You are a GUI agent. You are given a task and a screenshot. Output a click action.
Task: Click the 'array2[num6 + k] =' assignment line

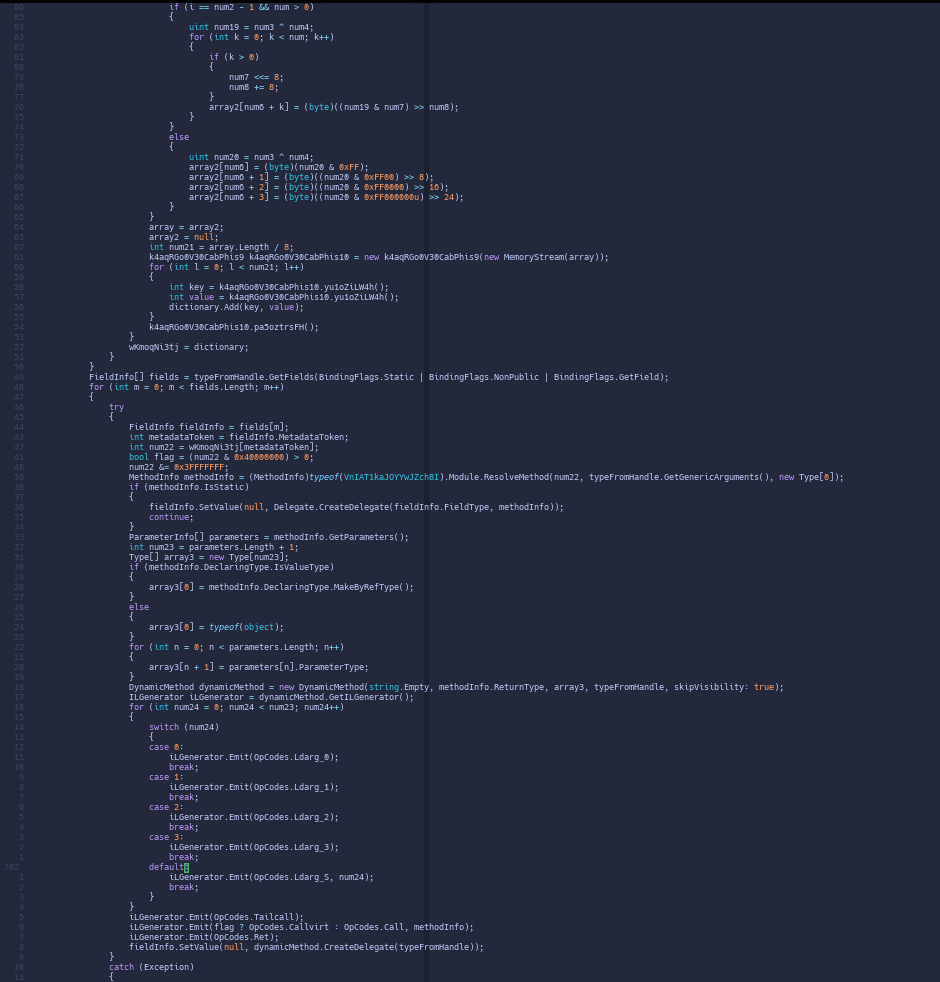point(334,107)
